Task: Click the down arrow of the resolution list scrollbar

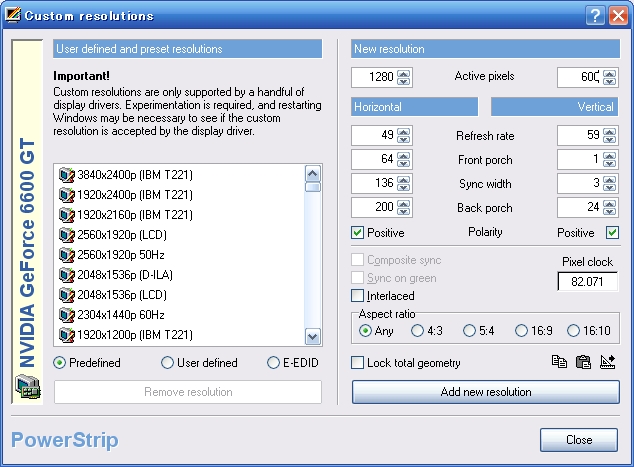Action: point(313,336)
